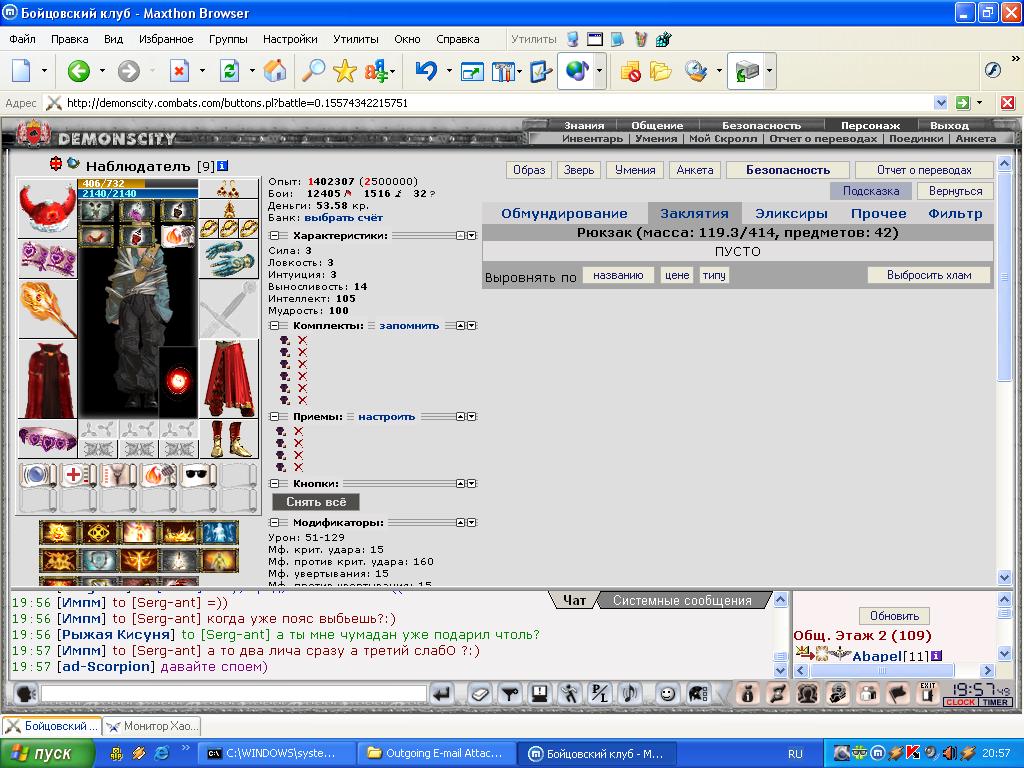
Task: Delete the last Комплекты set via red X
Action: pos(302,400)
